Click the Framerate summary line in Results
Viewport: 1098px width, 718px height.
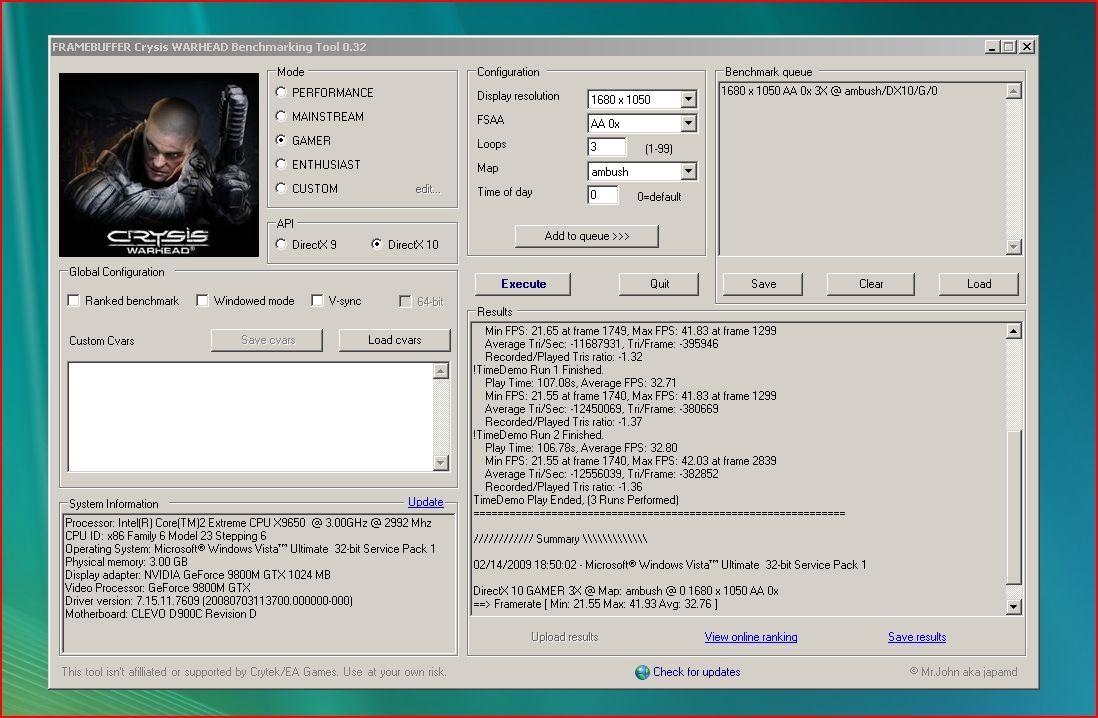595,604
